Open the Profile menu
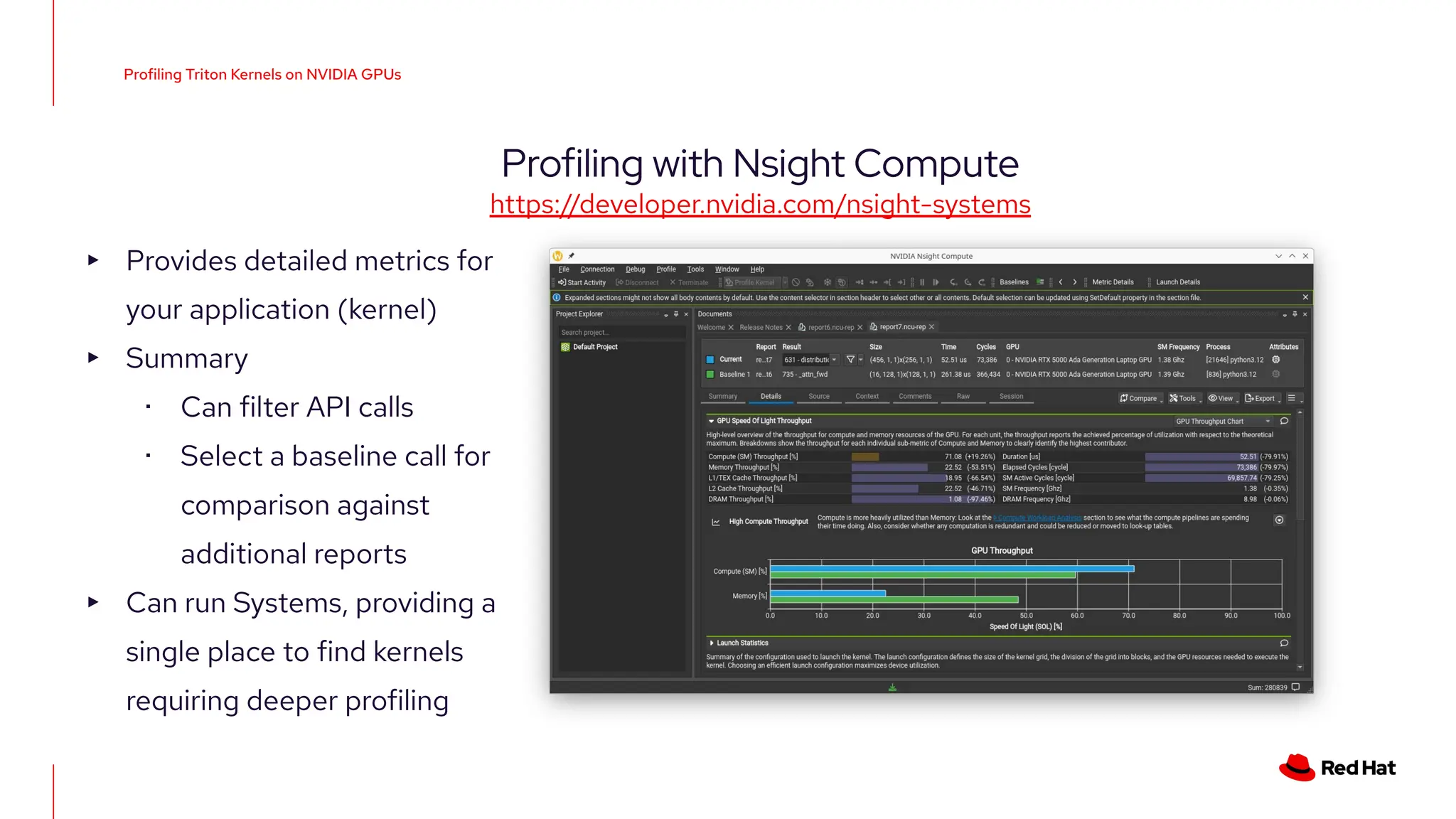The image size is (1456, 819). coord(665,269)
